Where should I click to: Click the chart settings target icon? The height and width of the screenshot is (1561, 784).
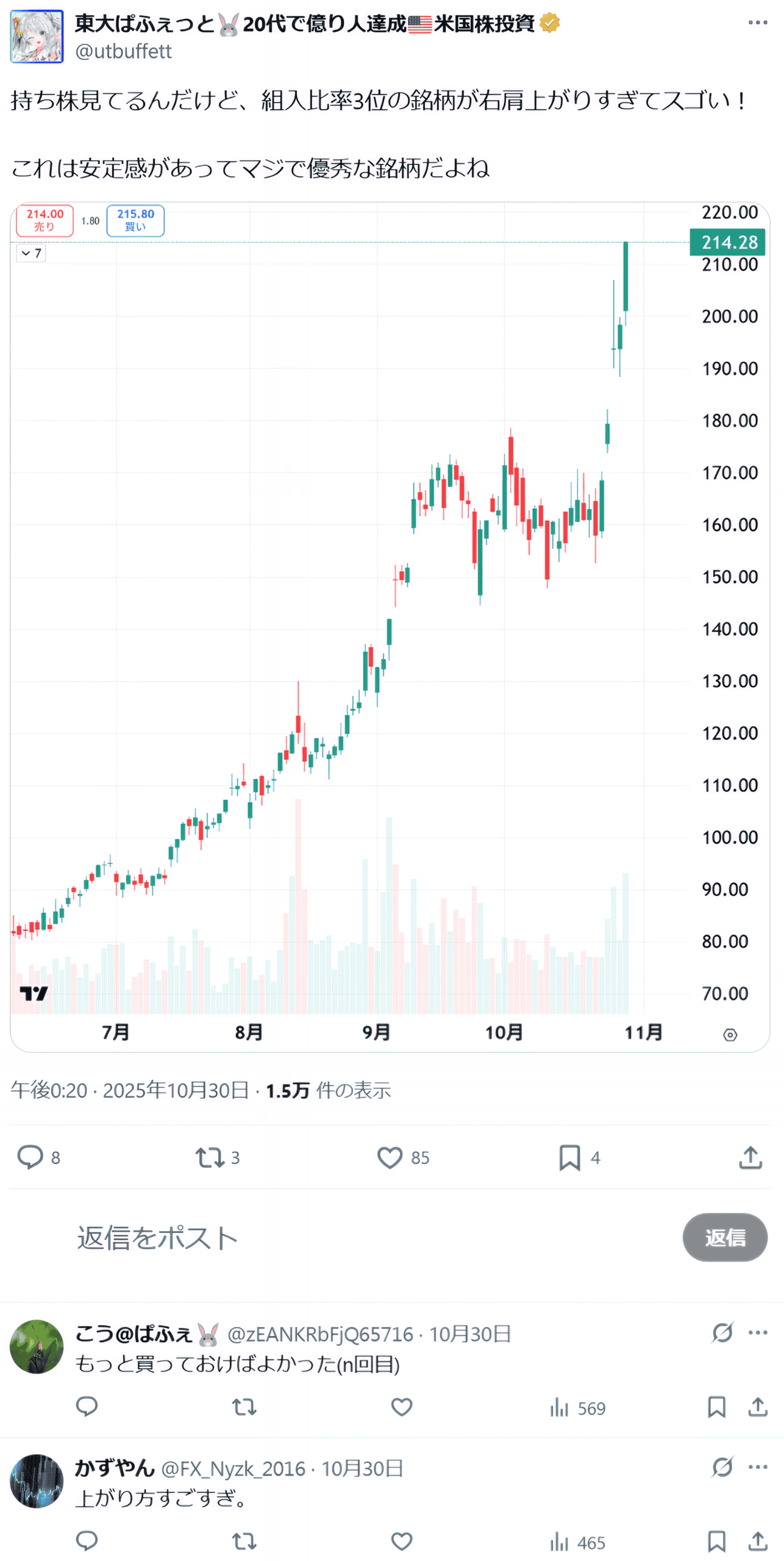click(730, 1035)
